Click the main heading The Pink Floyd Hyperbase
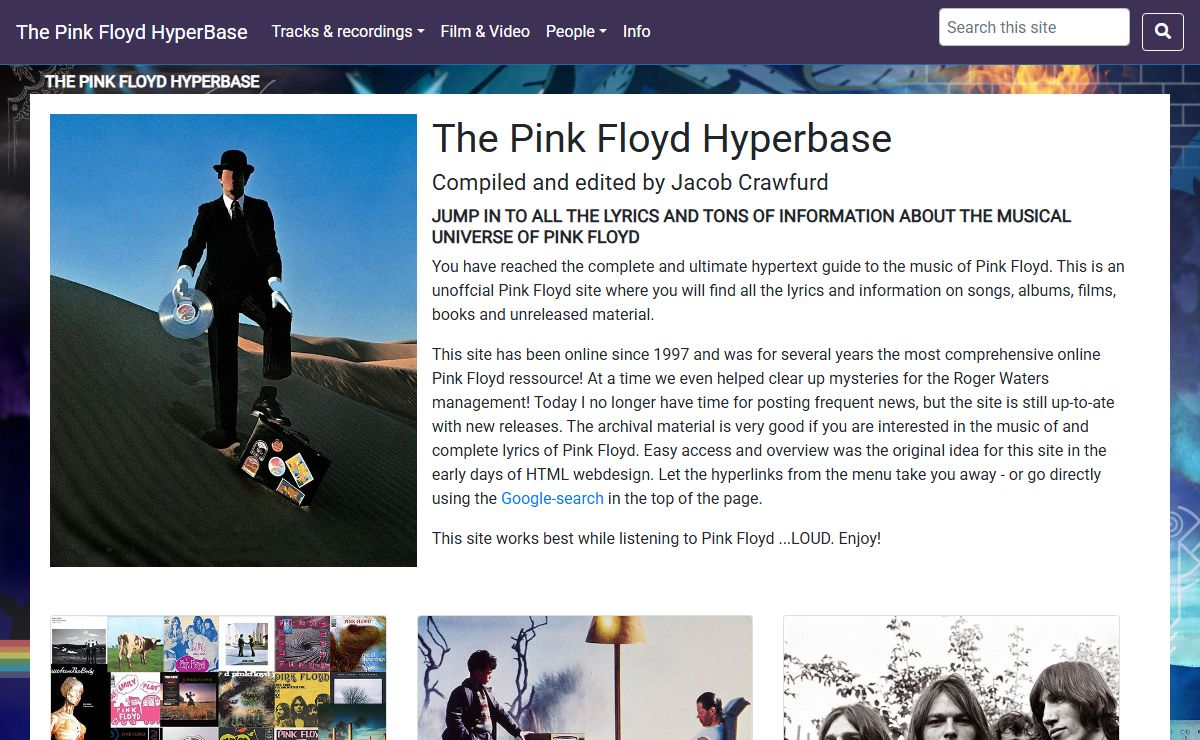 click(662, 138)
